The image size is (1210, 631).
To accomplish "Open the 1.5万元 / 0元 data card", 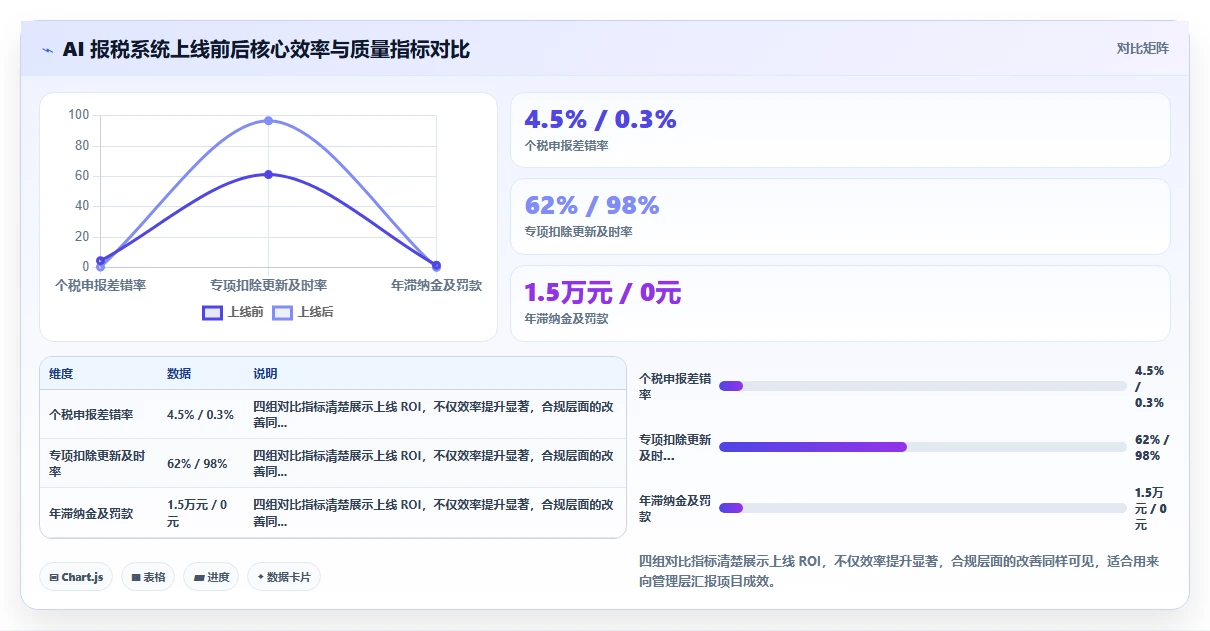I will point(840,303).
